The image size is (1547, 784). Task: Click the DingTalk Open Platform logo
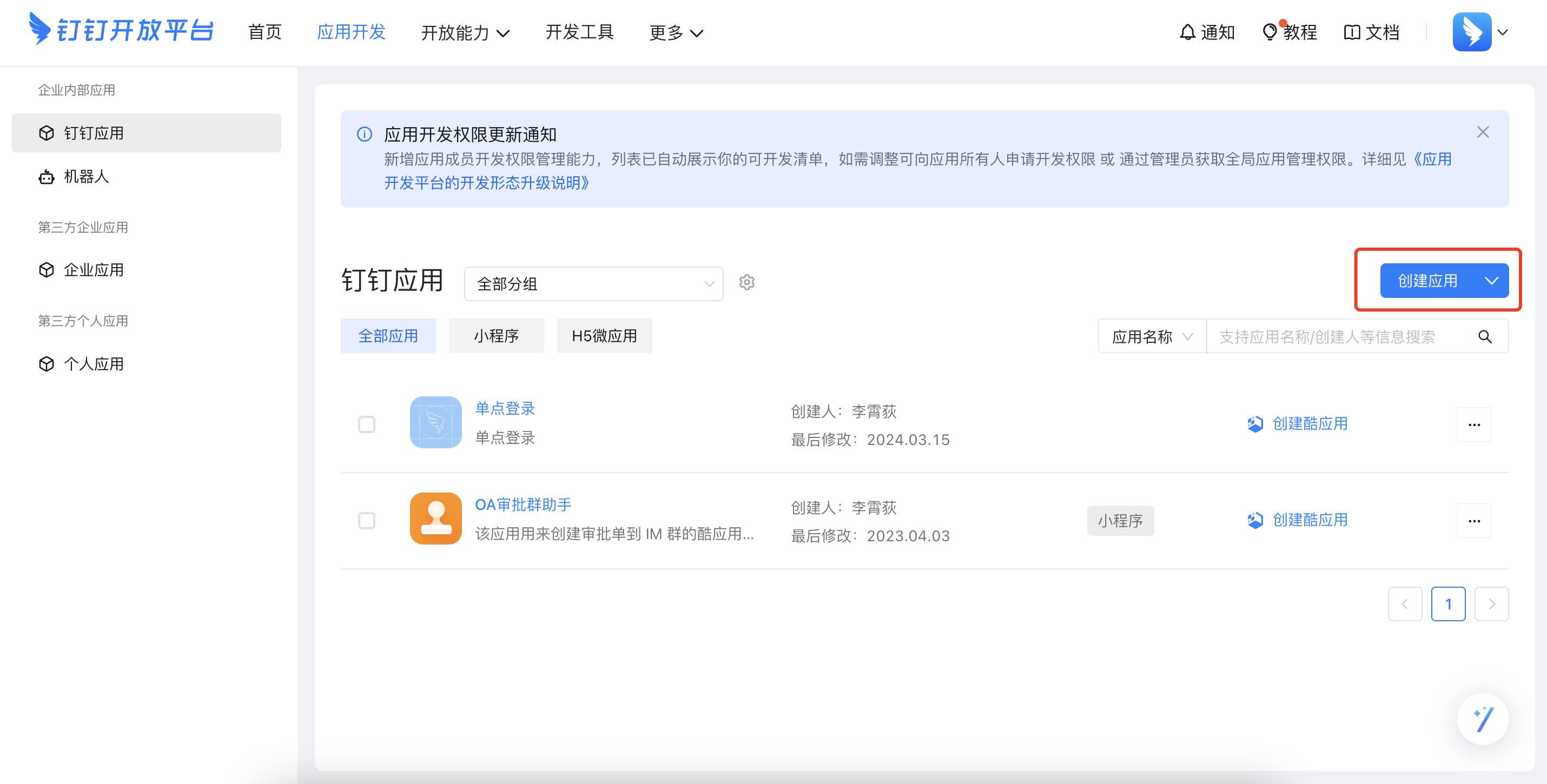[x=121, y=29]
